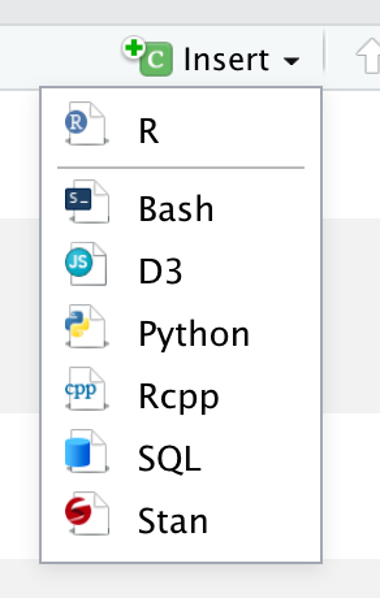The image size is (380, 598).
Task: Click the SQL blue database icon
Action: click(87, 451)
